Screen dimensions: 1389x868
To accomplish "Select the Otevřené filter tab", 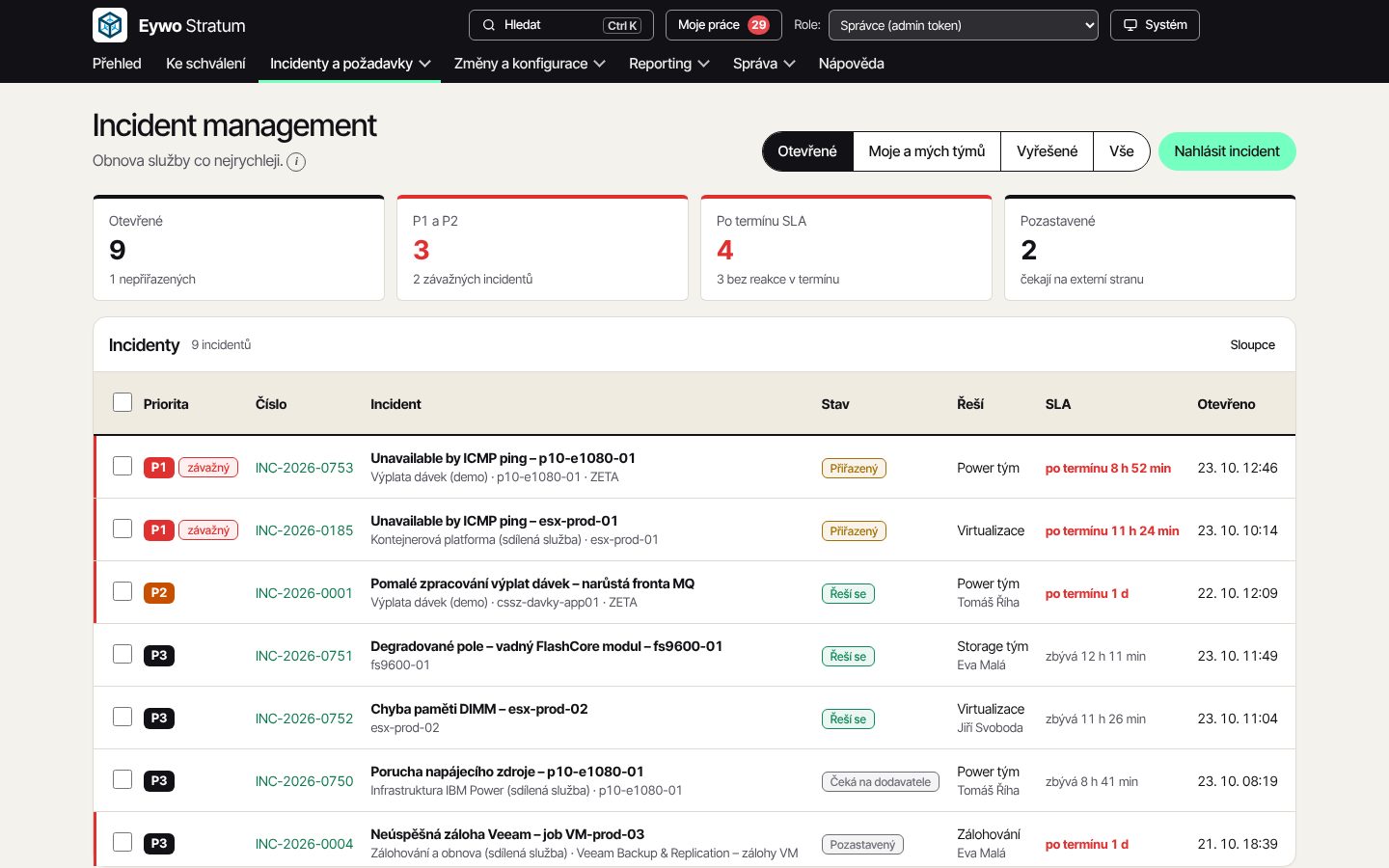I will 807,151.
